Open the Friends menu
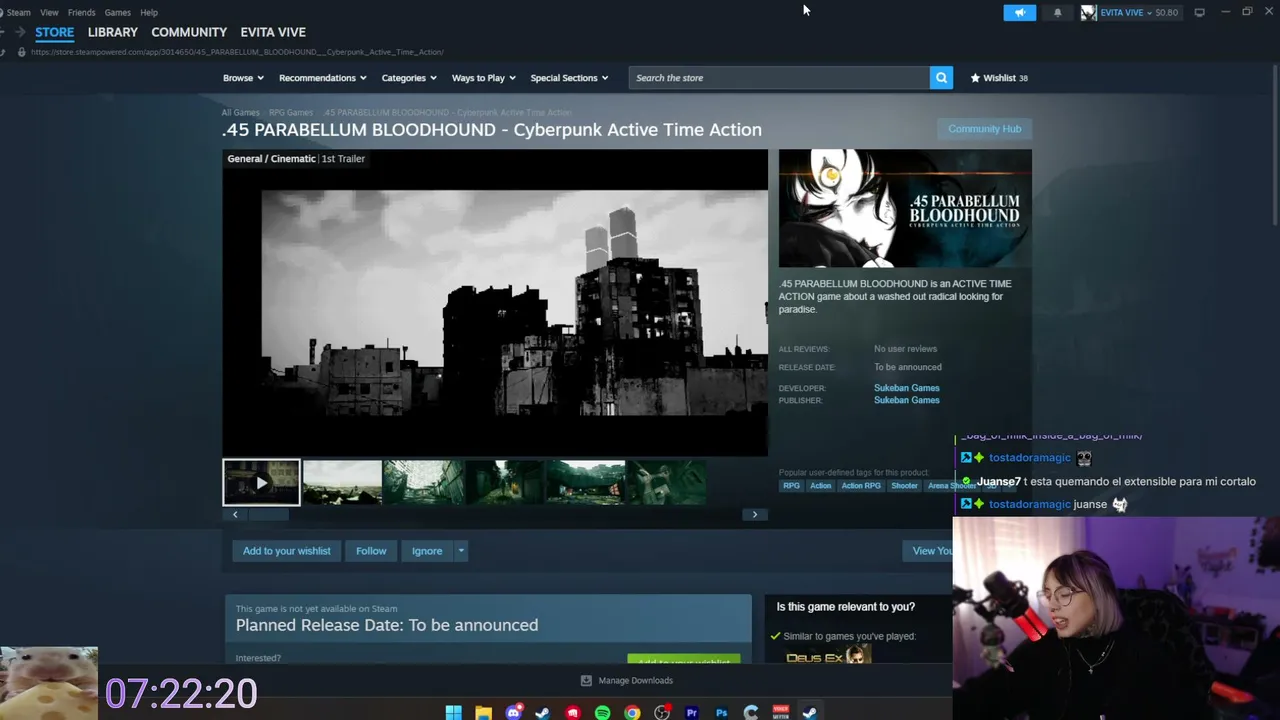 [81, 12]
